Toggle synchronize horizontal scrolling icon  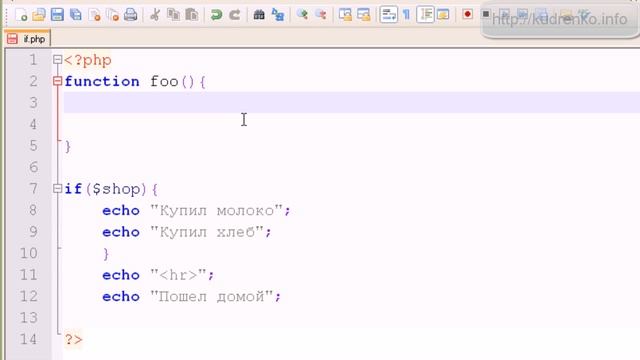(363, 15)
